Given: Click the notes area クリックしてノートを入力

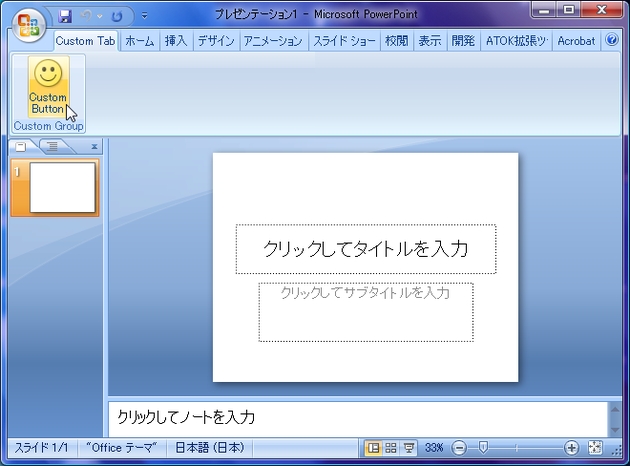Looking at the screenshot, I should click(x=358, y=418).
